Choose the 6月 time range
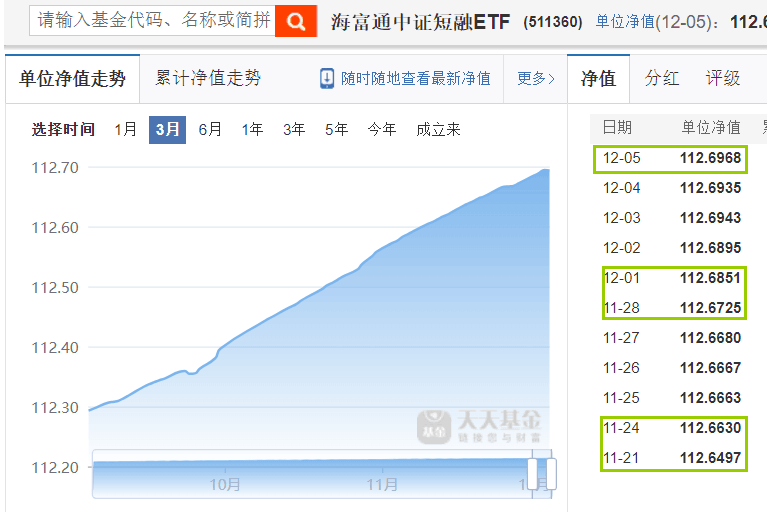Screen dimensions: 767x512 pyautogui.click(x=210, y=130)
